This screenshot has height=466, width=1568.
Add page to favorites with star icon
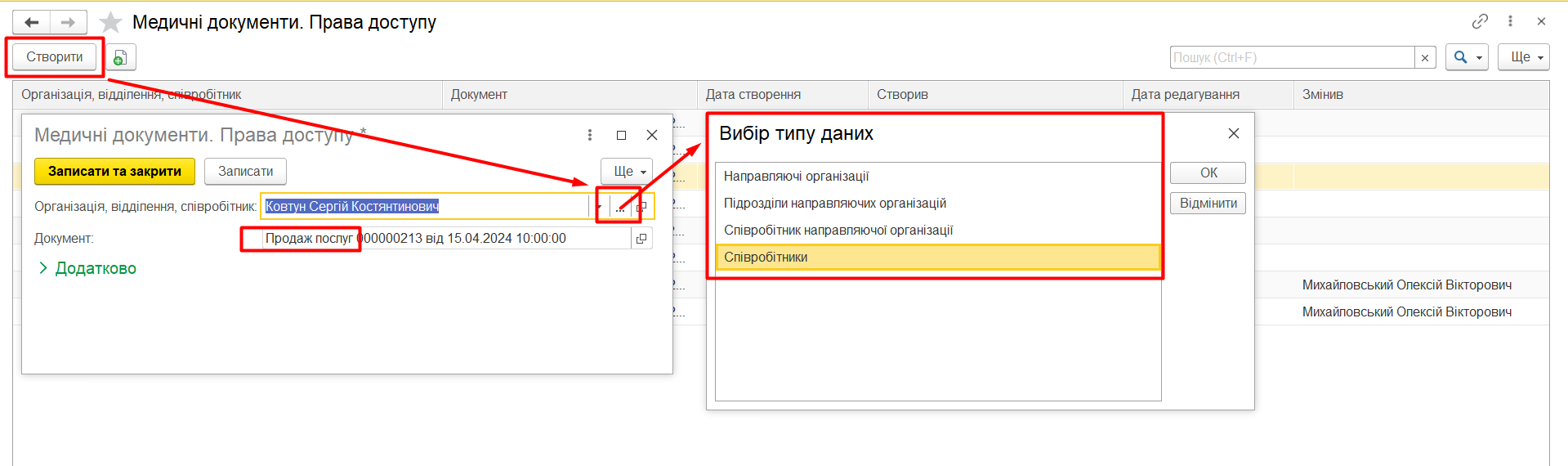(x=110, y=22)
